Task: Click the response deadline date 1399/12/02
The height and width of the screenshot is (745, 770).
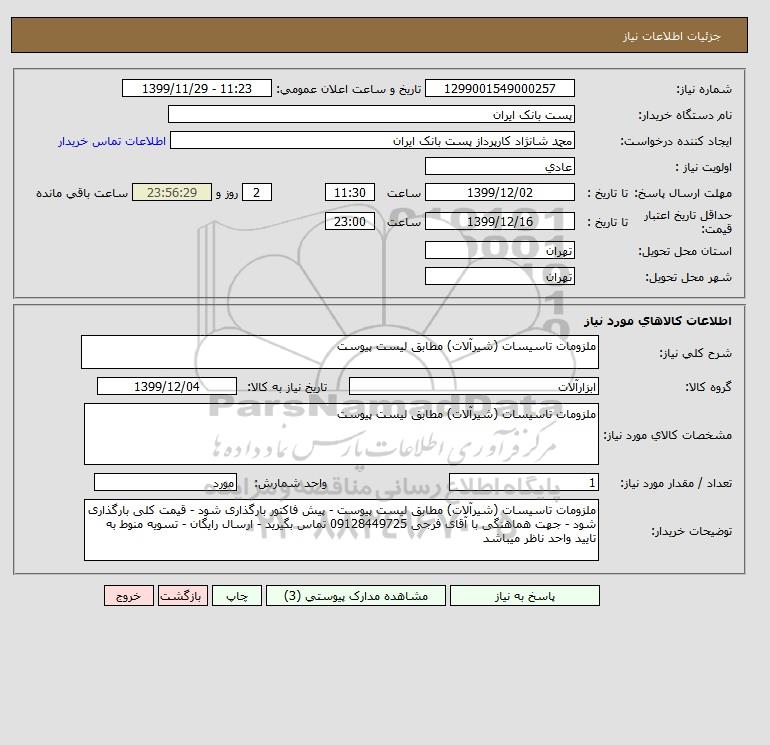Action: pos(499,193)
